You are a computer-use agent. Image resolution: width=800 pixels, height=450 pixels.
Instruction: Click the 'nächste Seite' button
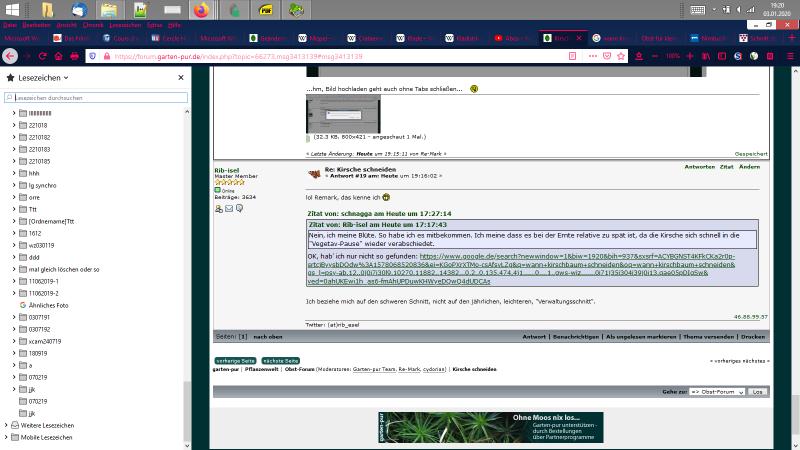tap(281, 360)
